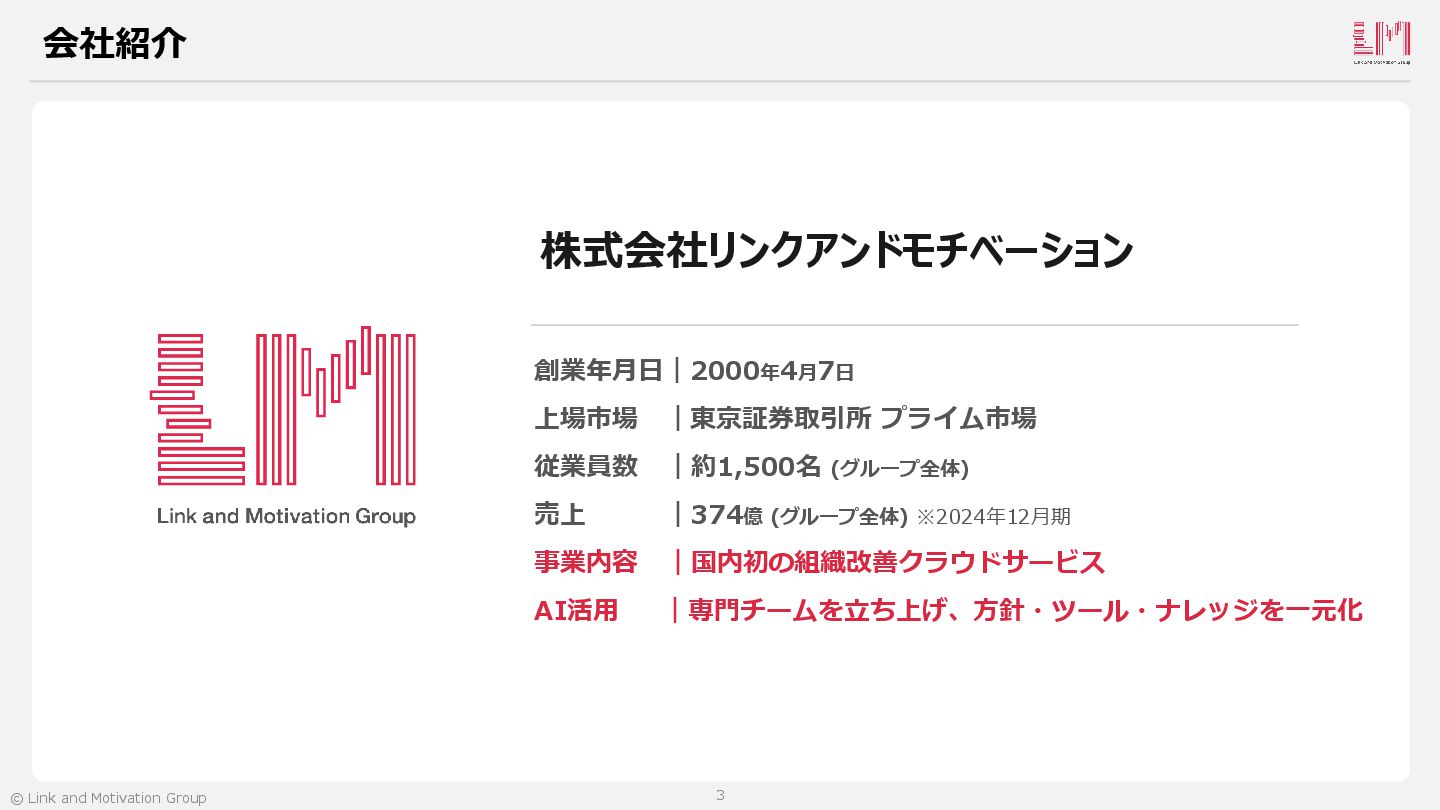Click the page number 3 in the footer

[720, 796]
